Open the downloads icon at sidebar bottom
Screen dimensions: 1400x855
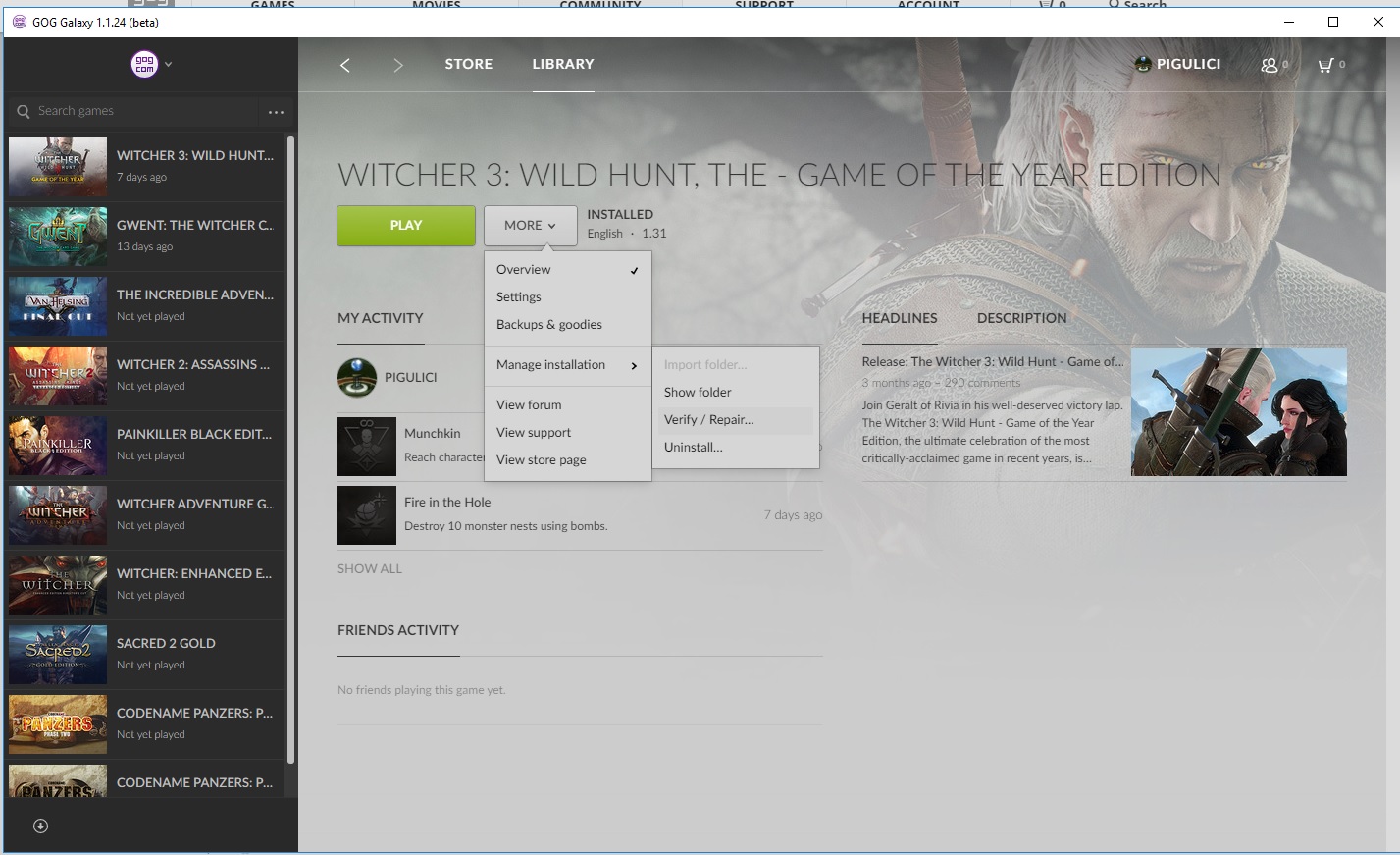pos(40,826)
